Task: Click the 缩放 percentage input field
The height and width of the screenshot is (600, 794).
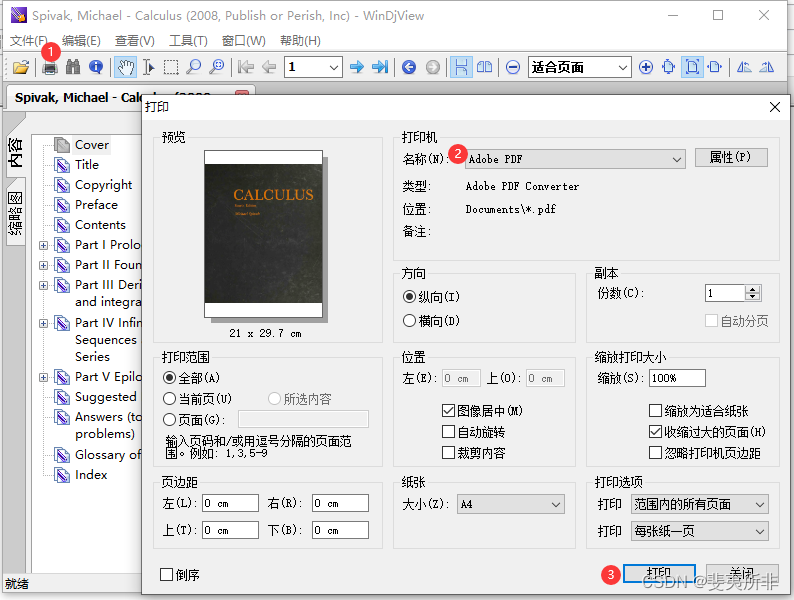Action: coord(678,378)
